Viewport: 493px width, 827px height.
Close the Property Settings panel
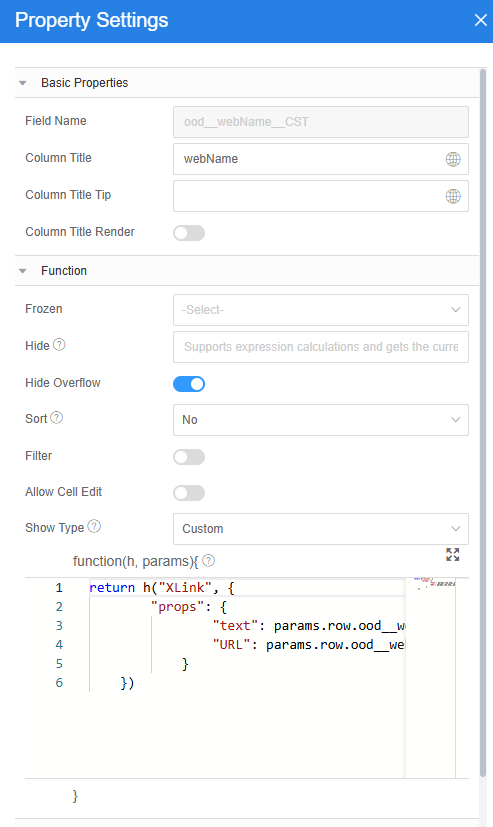[x=480, y=20]
